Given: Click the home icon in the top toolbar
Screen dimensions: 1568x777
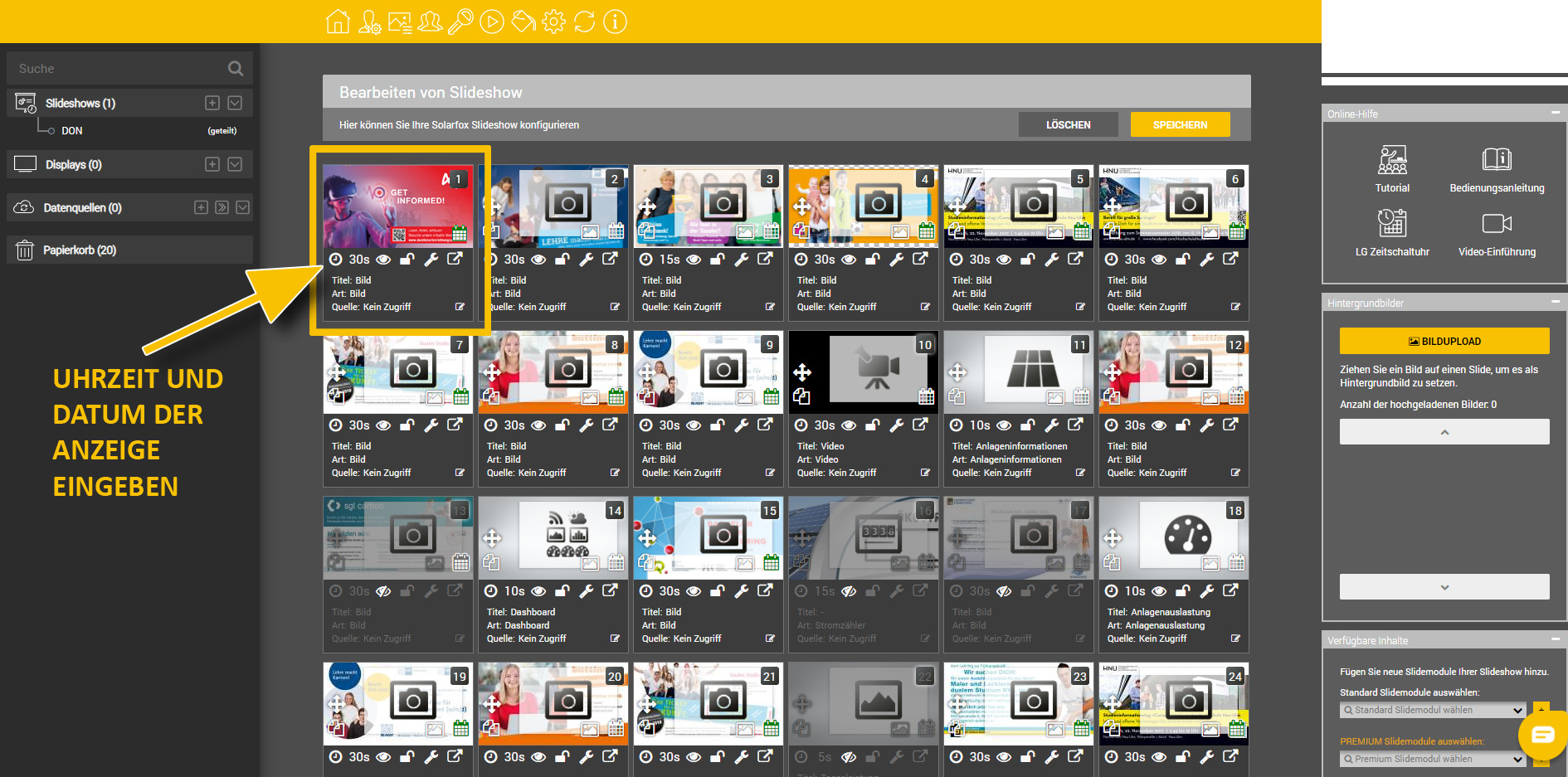Looking at the screenshot, I should tap(338, 22).
